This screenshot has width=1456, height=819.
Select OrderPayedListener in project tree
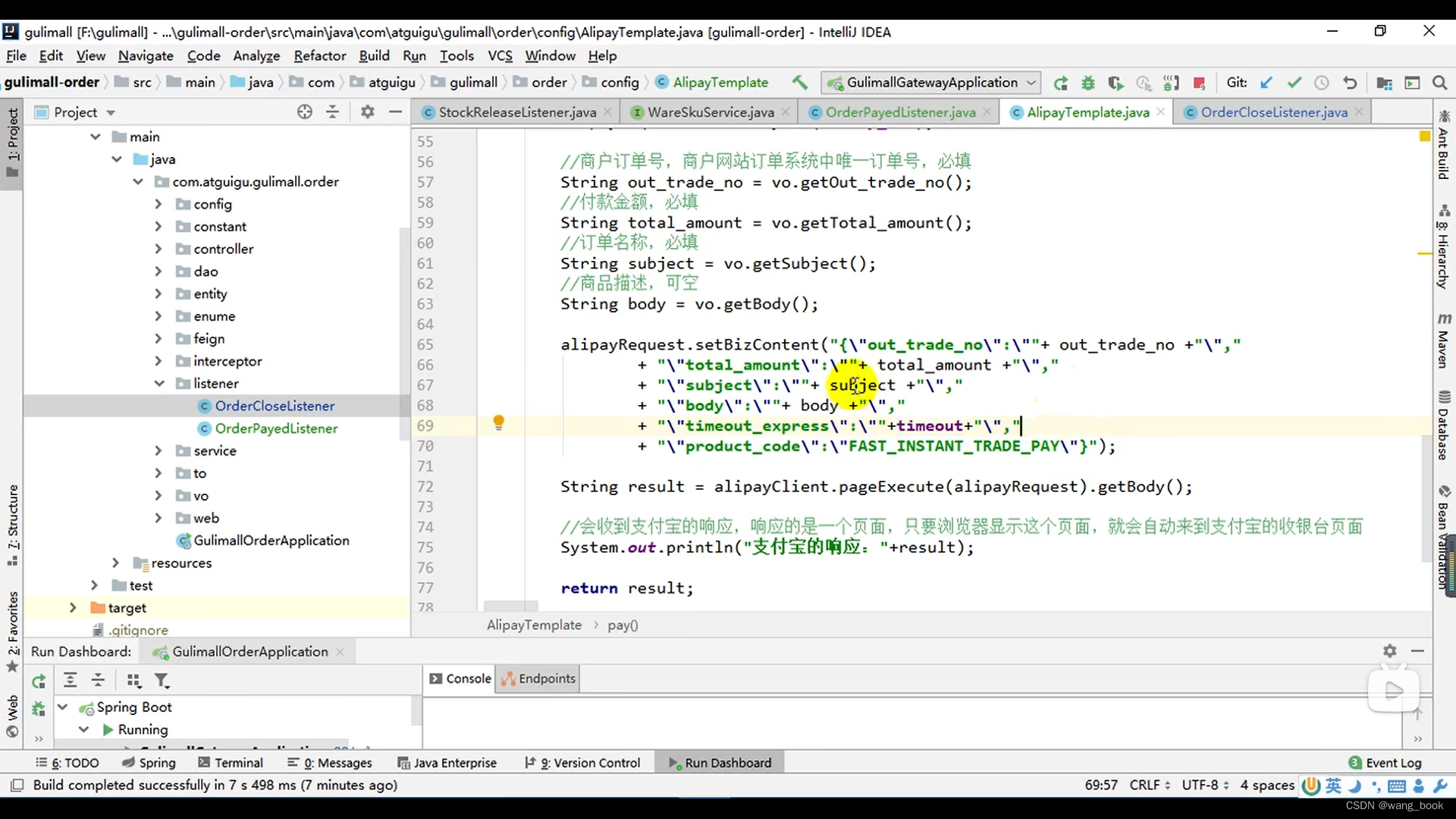tap(276, 428)
